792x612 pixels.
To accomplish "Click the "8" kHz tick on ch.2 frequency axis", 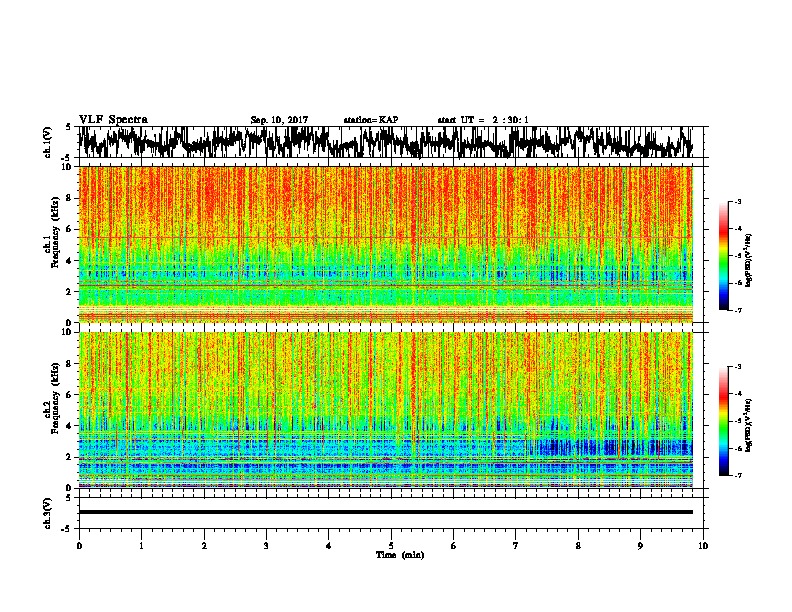I will tap(70, 364).
